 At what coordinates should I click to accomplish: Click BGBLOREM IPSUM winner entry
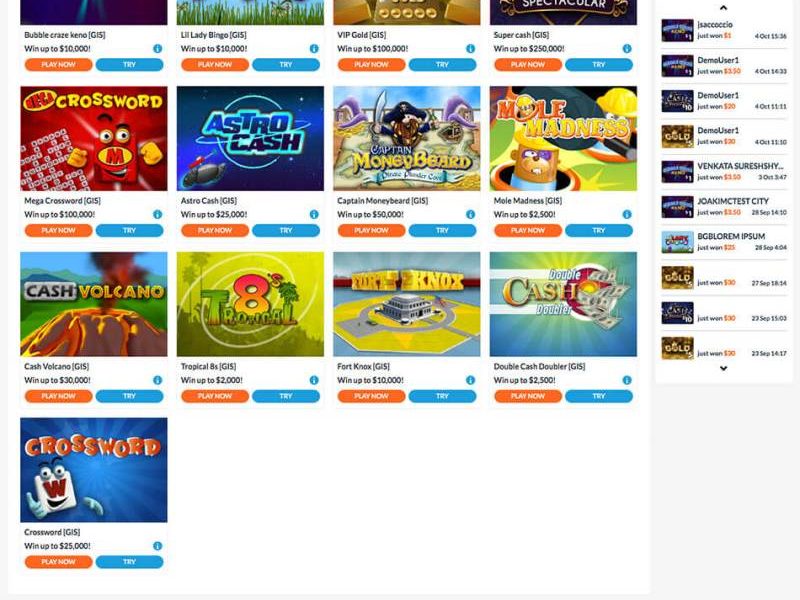tap(724, 242)
